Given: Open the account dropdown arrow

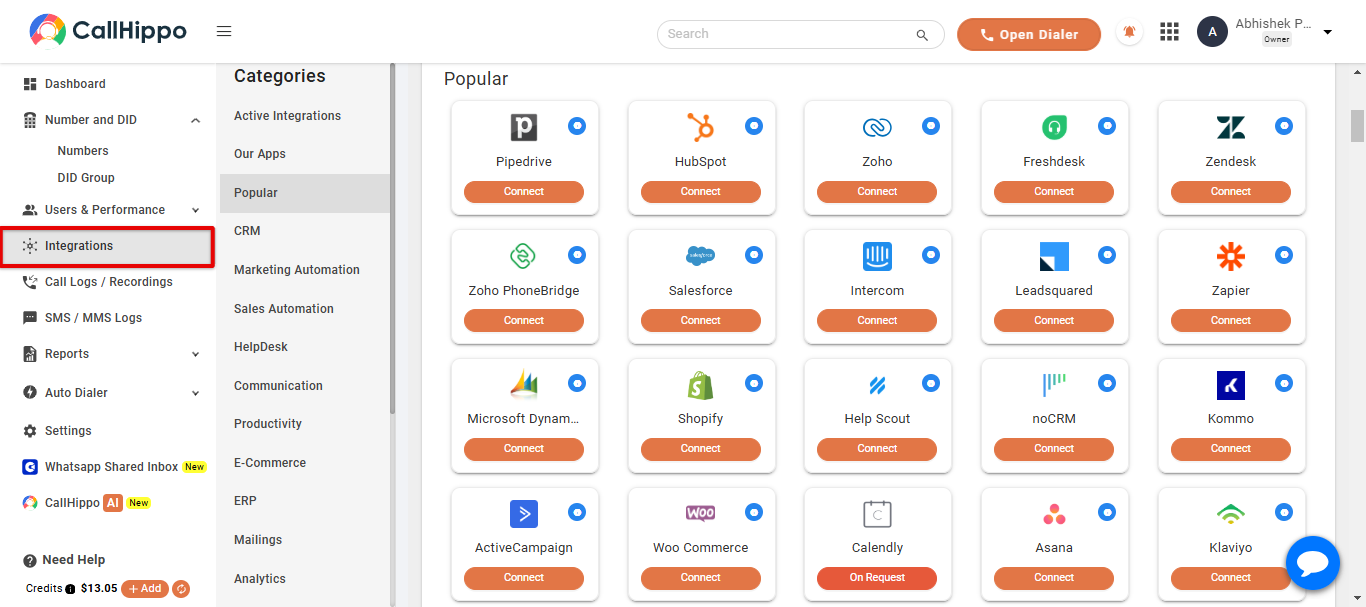Looking at the screenshot, I should [x=1328, y=33].
